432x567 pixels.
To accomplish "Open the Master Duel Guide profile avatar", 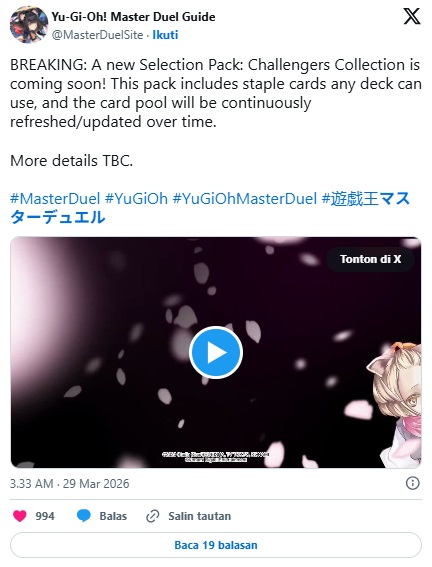I will [29, 25].
